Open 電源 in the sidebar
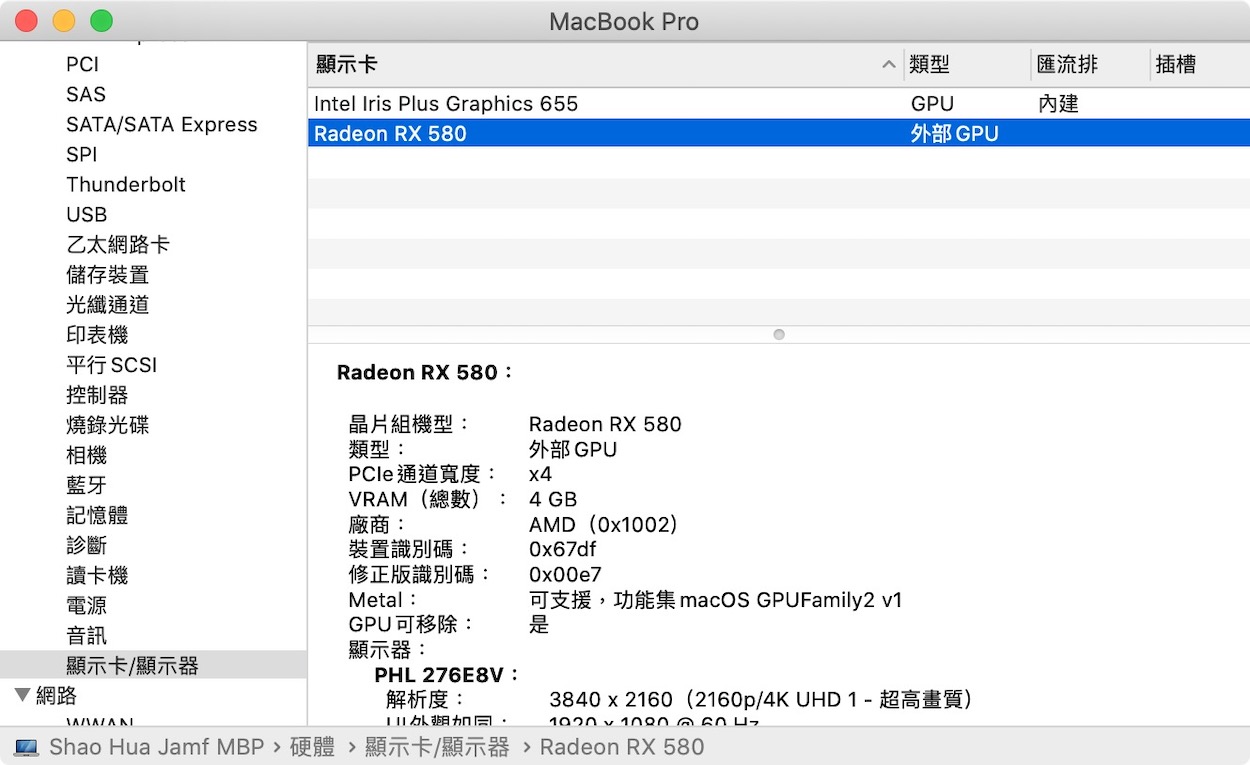Viewport: 1250px width, 765px height. click(x=86, y=606)
